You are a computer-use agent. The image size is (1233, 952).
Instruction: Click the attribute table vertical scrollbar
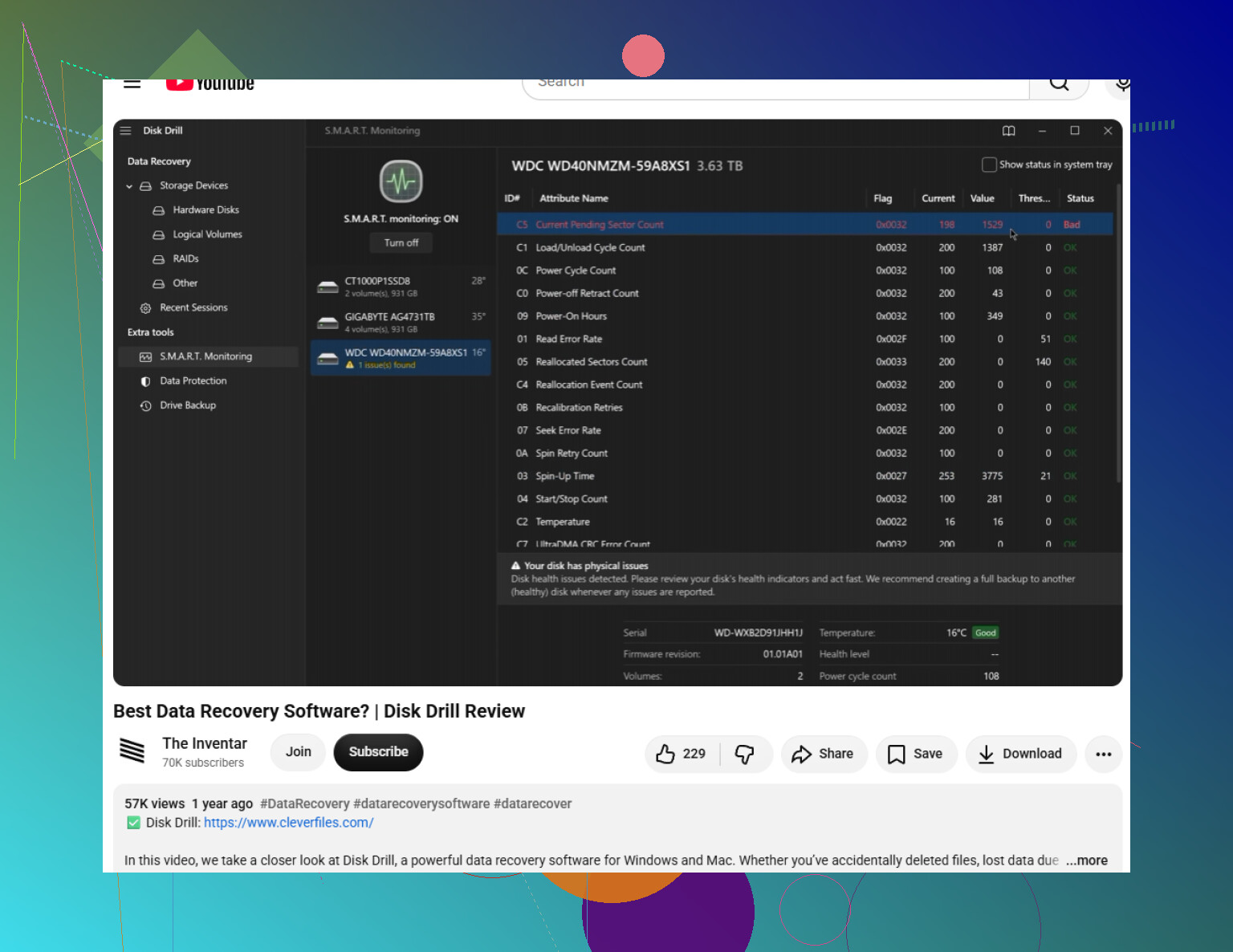(1118, 333)
